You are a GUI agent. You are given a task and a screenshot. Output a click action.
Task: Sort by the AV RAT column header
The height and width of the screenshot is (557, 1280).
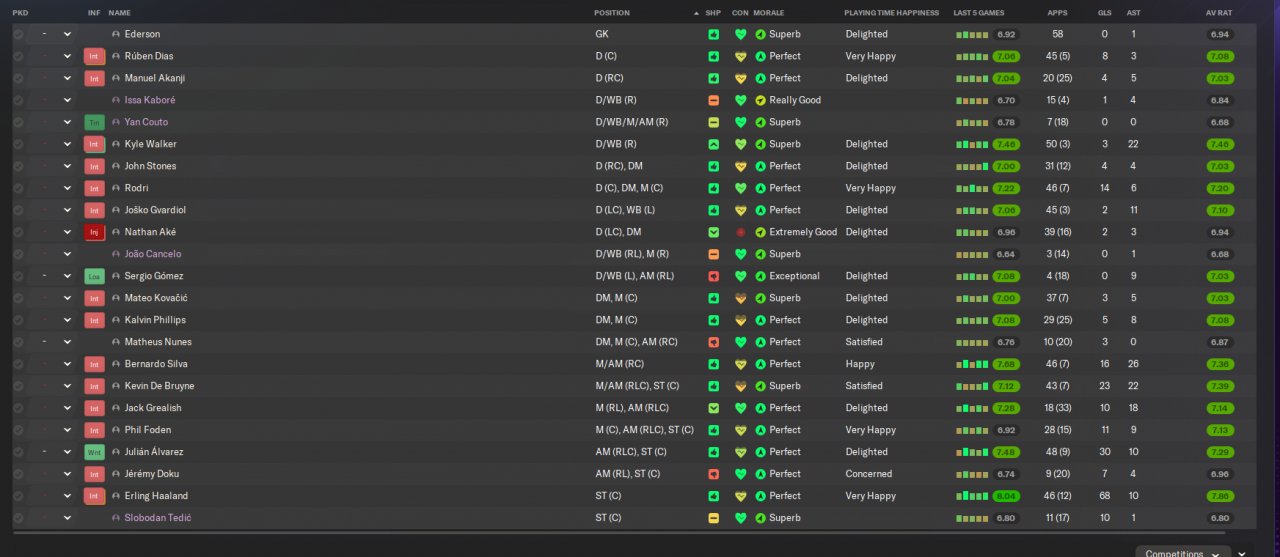click(1219, 13)
